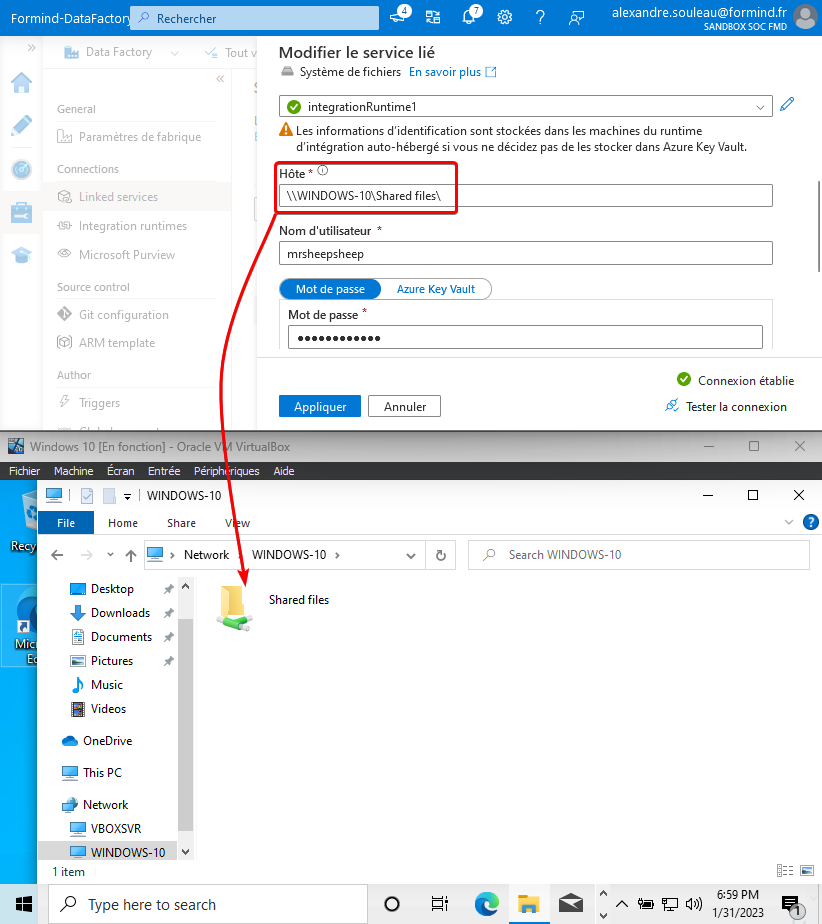
Task: Open the Share ribbon tab
Action: [181, 523]
